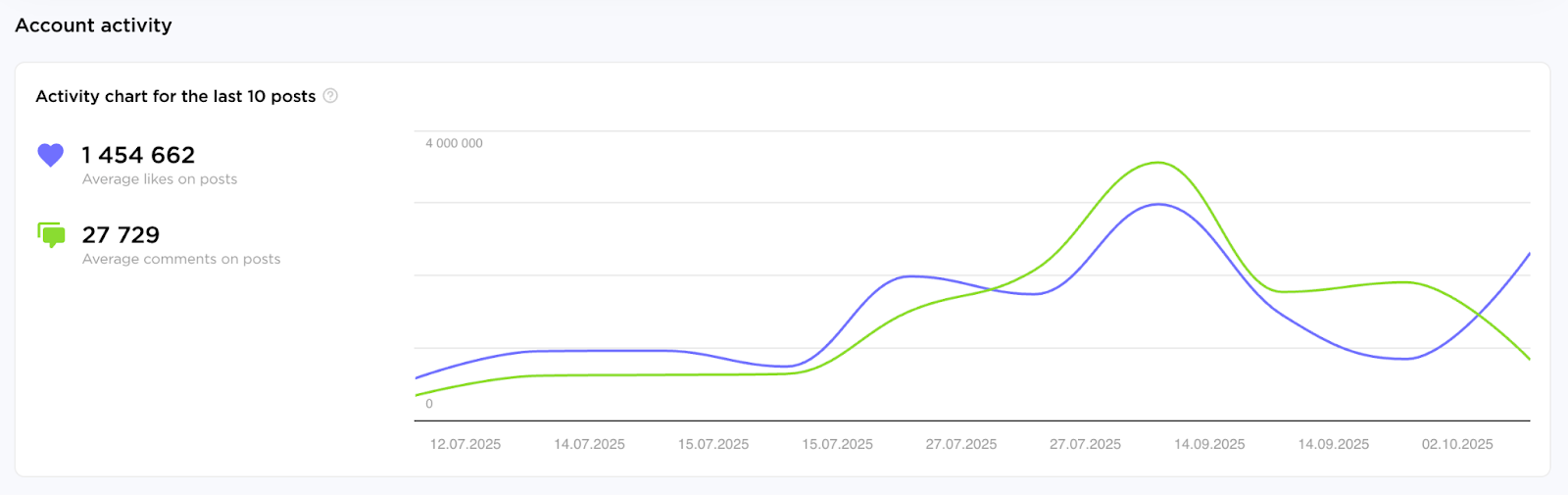The height and width of the screenshot is (495, 1568).
Task: Open the help question mark icon
Action: tap(330, 96)
